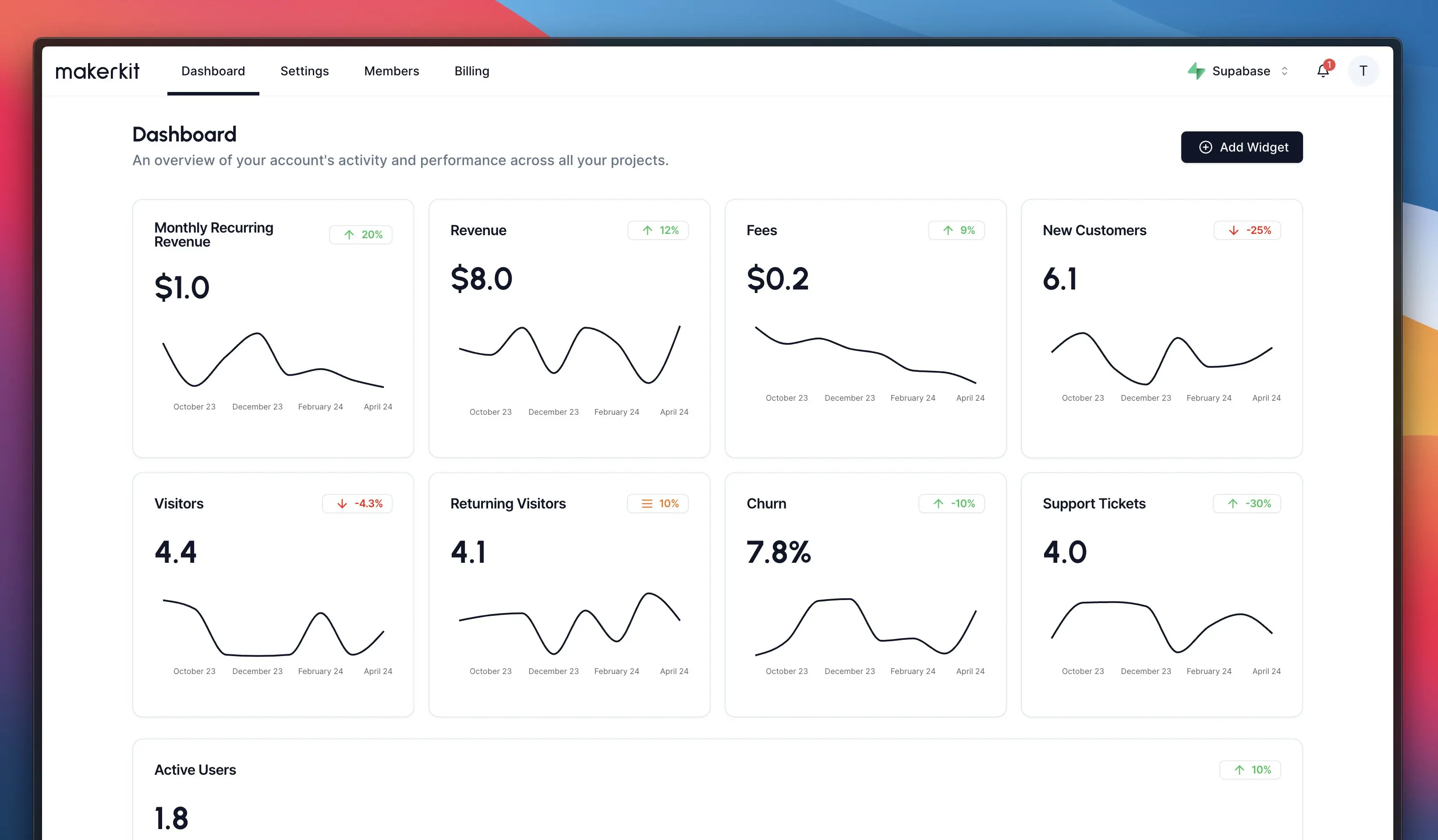Click the green Supabase lightning logo
This screenshot has width=1438, height=840.
tap(1196, 71)
